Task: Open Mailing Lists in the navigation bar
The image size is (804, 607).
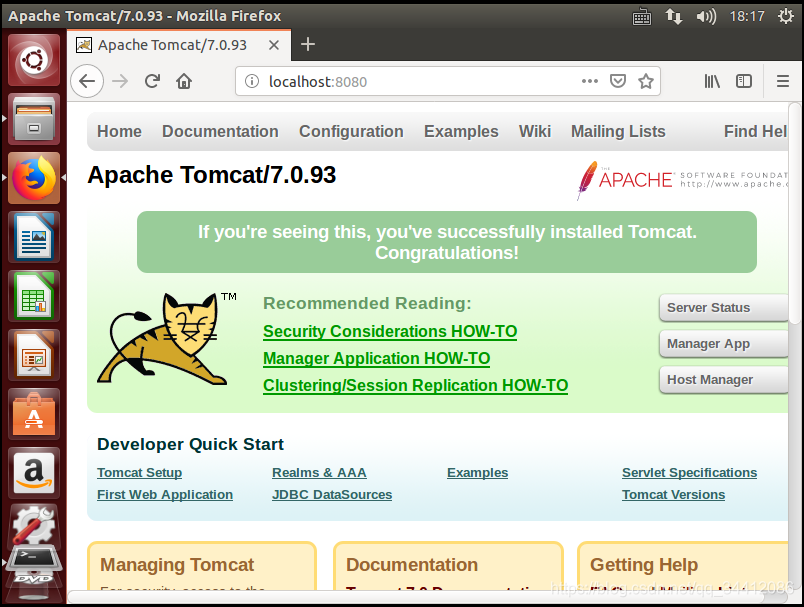Action: pyautogui.click(x=618, y=131)
